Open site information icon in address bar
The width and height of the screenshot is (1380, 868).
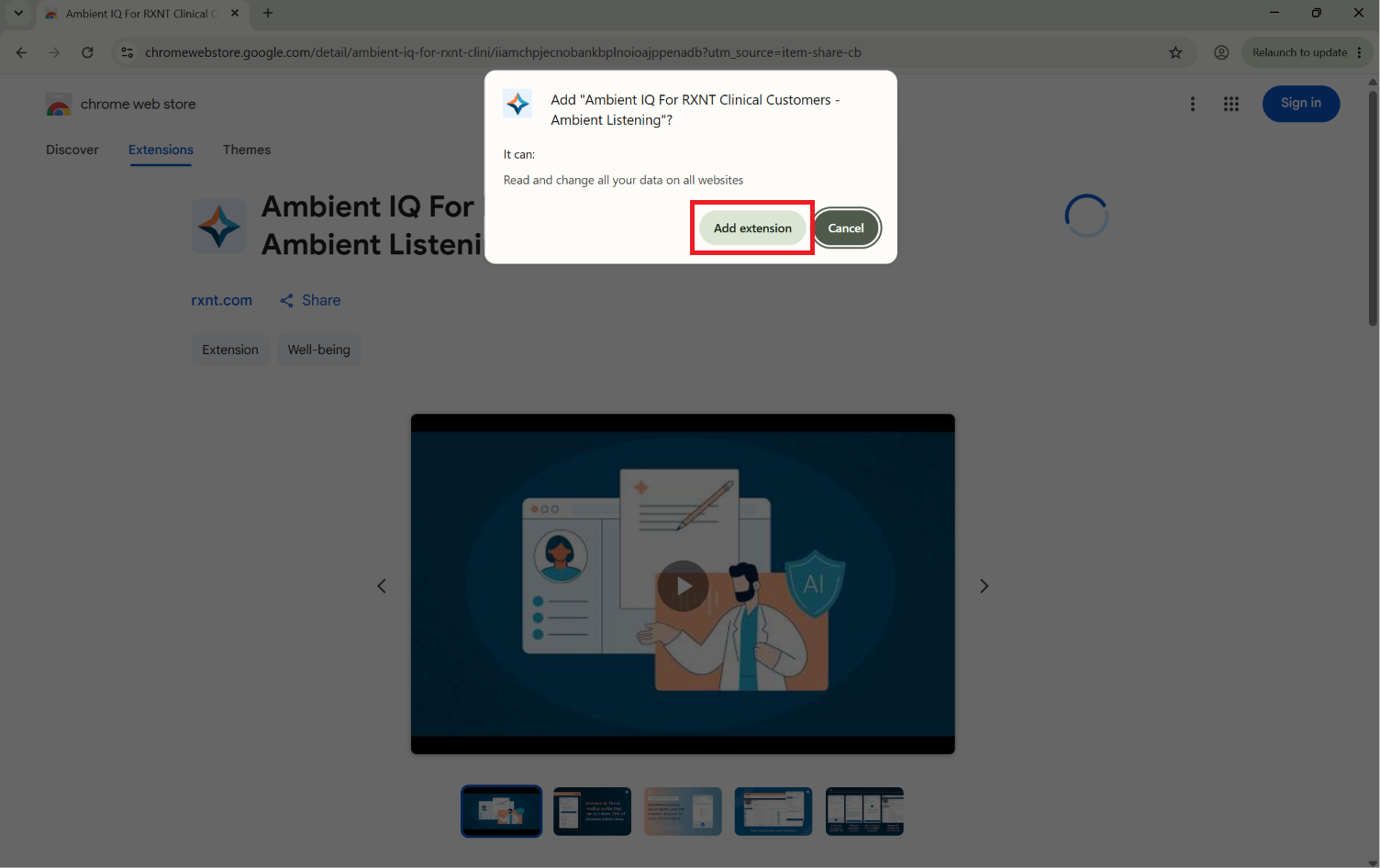[128, 52]
